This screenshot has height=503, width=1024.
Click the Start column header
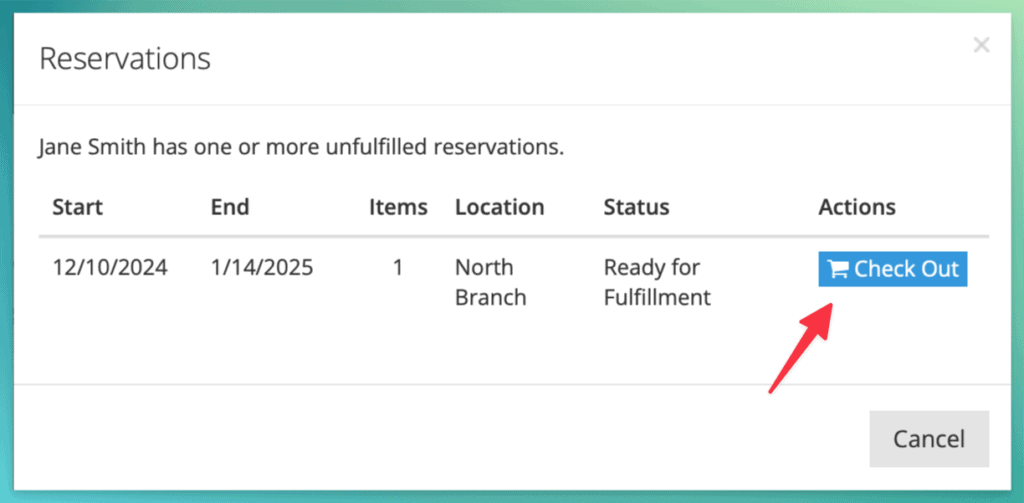coord(77,207)
